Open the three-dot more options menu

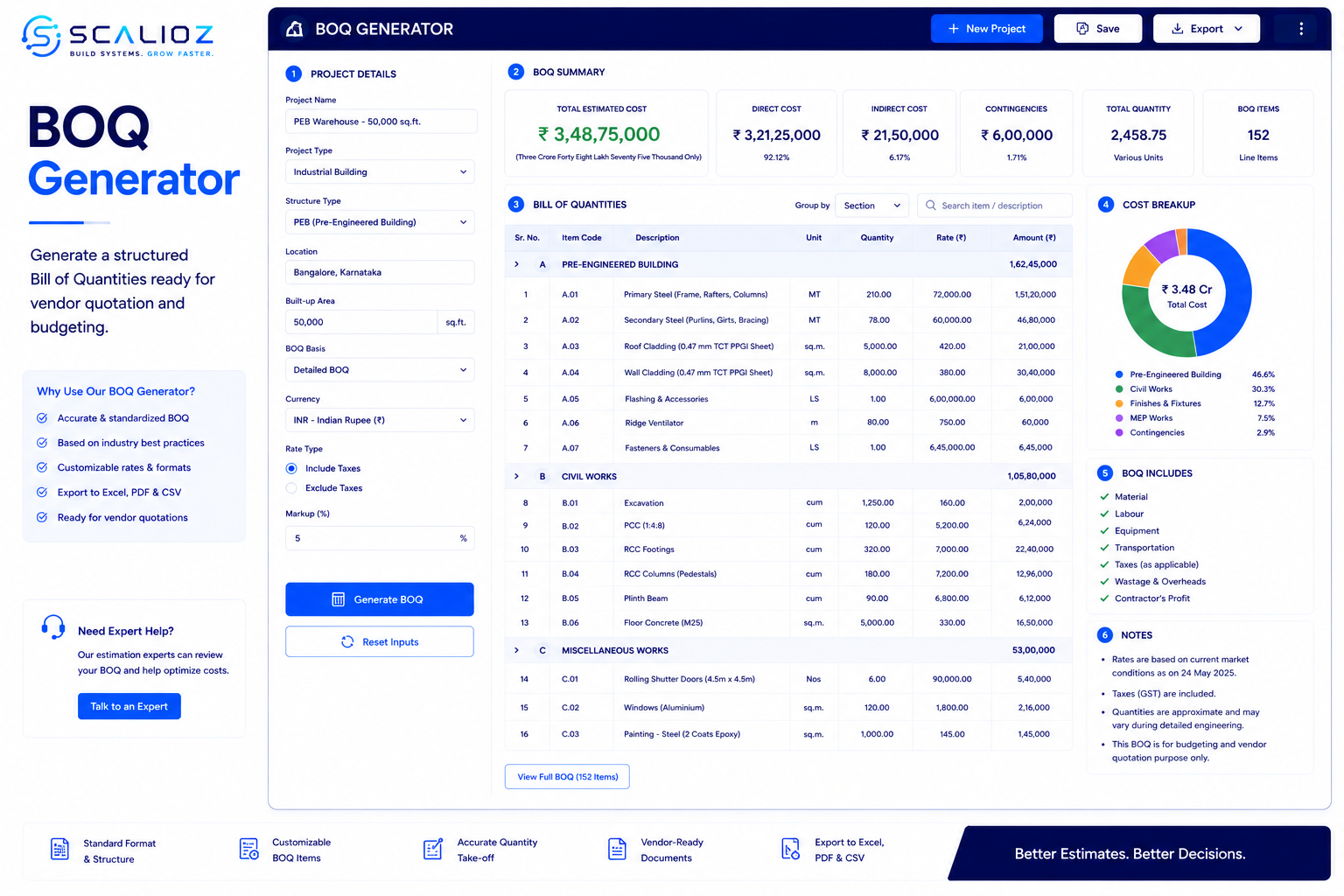point(1301,29)
